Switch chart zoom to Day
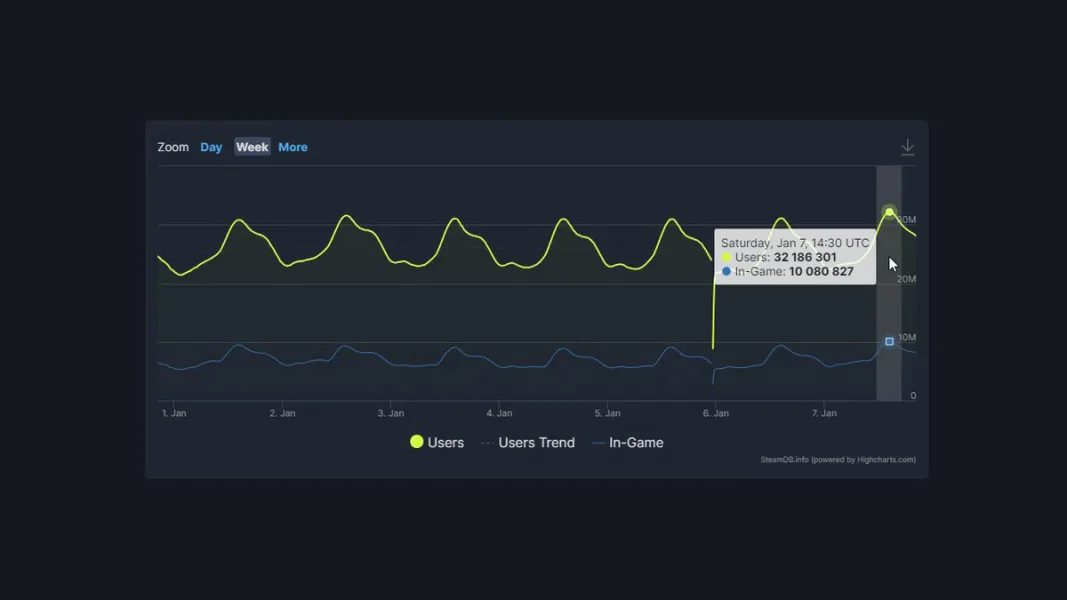The height and width of the screenshot is (600, 1067). coord(211,147)
